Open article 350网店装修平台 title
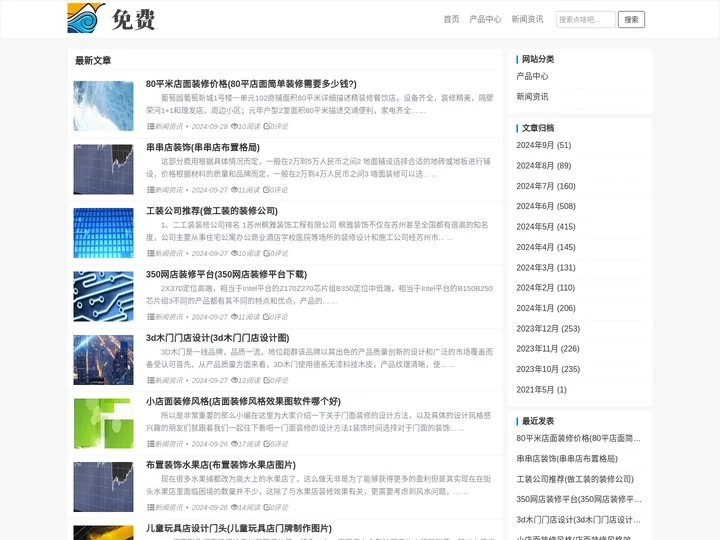Screen dimensions: 720x540 click(x=226, y=274)
